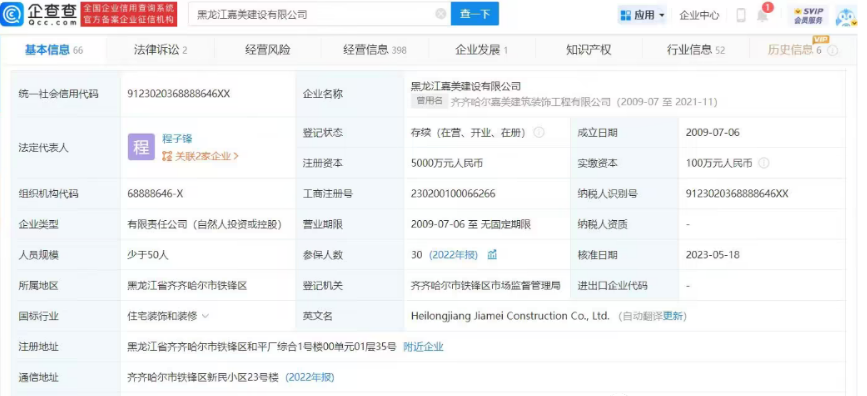Viewport: 867px width, 396px height.
Task: Click the red official credit agency banner
Action: (x=128, y=14)
